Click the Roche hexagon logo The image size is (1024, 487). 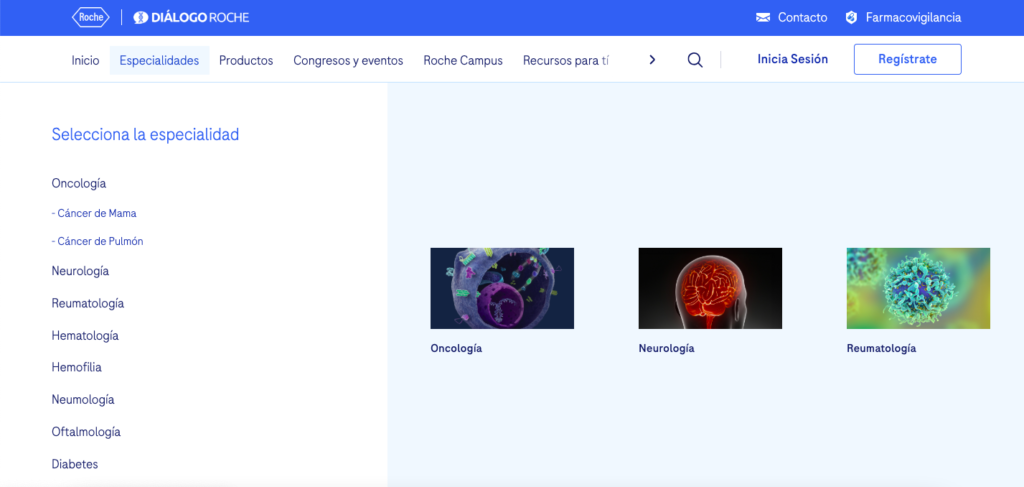(91, 17)
